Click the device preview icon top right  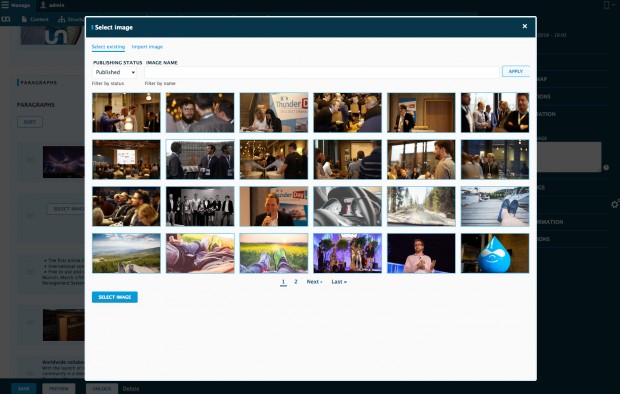(x=606, y=5)
